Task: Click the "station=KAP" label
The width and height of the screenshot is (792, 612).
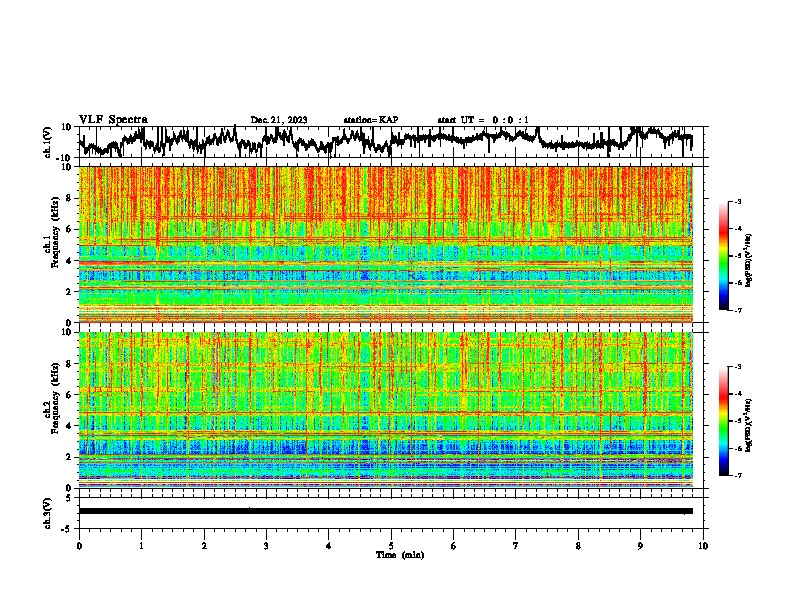Action: 371,120
